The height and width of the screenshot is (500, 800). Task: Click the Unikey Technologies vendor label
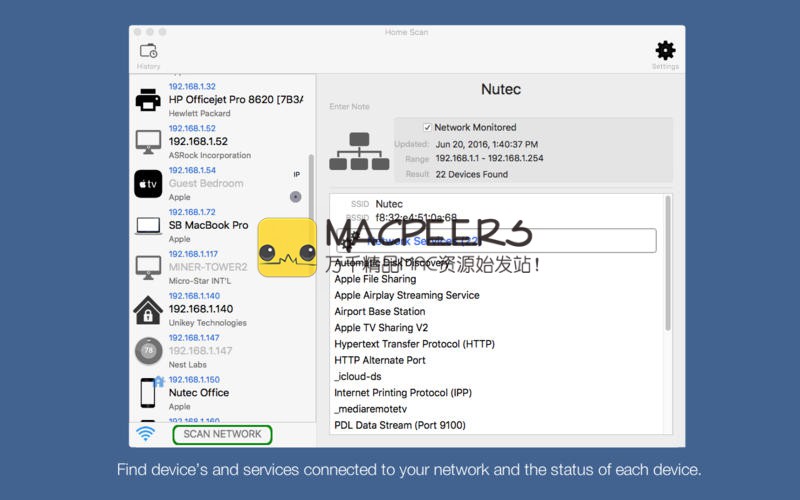click(x=208, y=323)
